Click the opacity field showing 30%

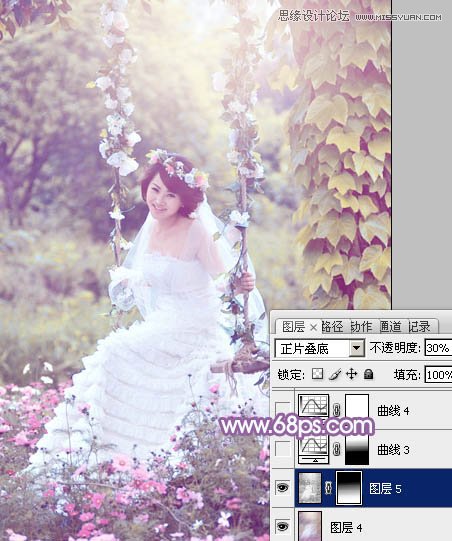pyautogui.click(x=438, y=348)
